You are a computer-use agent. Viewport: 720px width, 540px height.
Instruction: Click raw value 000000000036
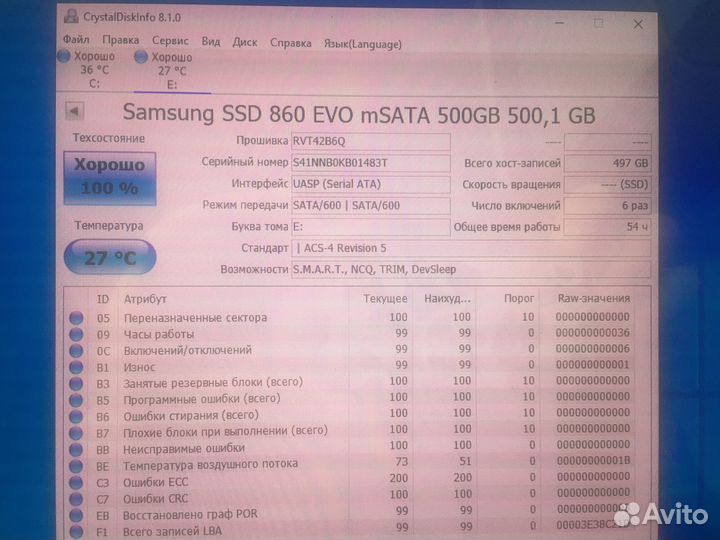tap(593, 332)
